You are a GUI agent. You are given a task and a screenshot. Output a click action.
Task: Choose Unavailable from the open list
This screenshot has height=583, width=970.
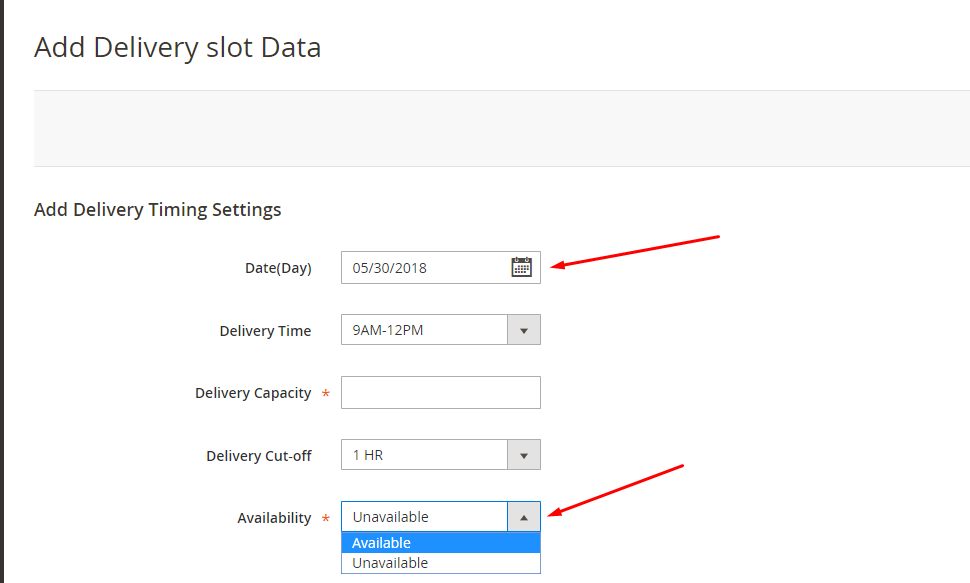pos(440,563)
